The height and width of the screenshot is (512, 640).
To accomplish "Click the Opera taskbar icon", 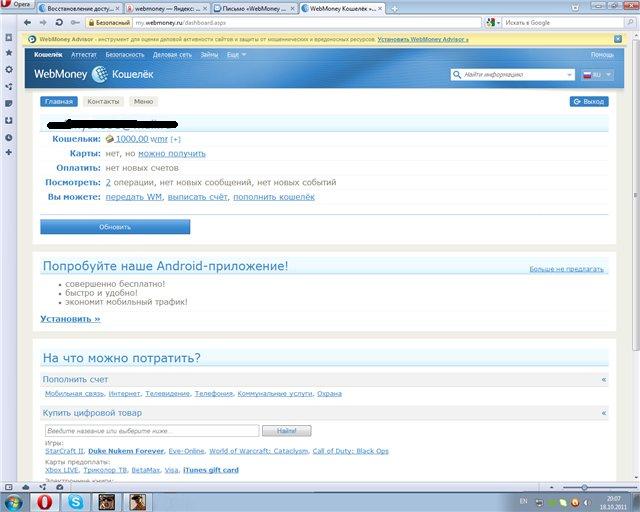I will point(45,502).
